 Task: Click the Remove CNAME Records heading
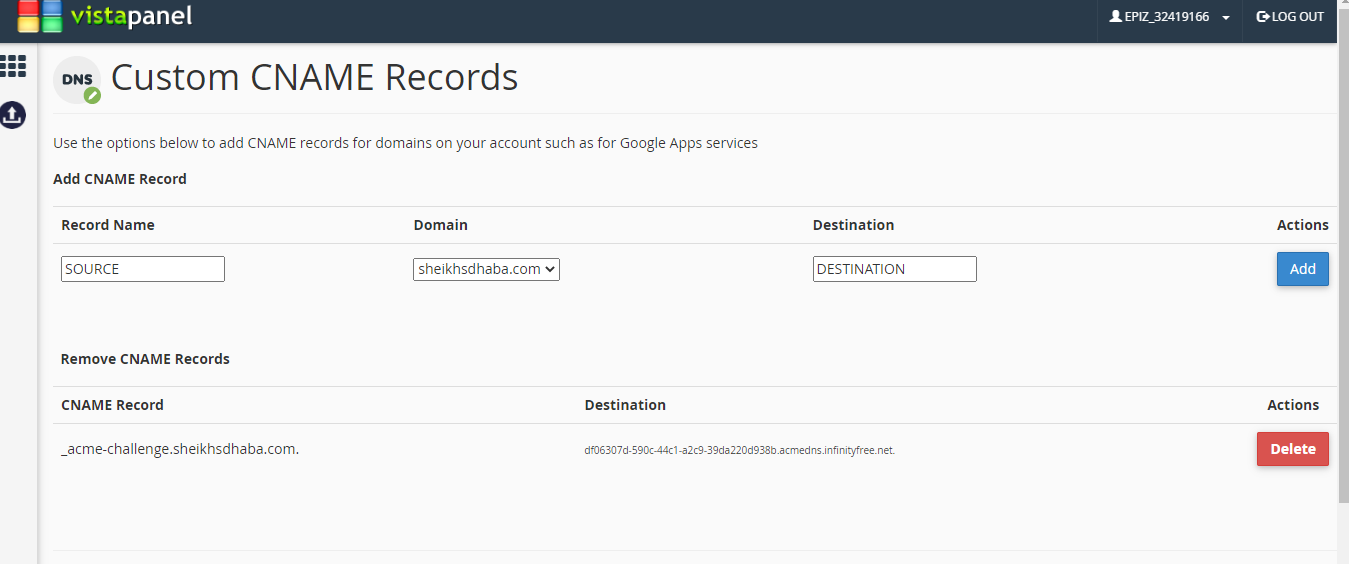pyautogui.click(x=145, y=359)
